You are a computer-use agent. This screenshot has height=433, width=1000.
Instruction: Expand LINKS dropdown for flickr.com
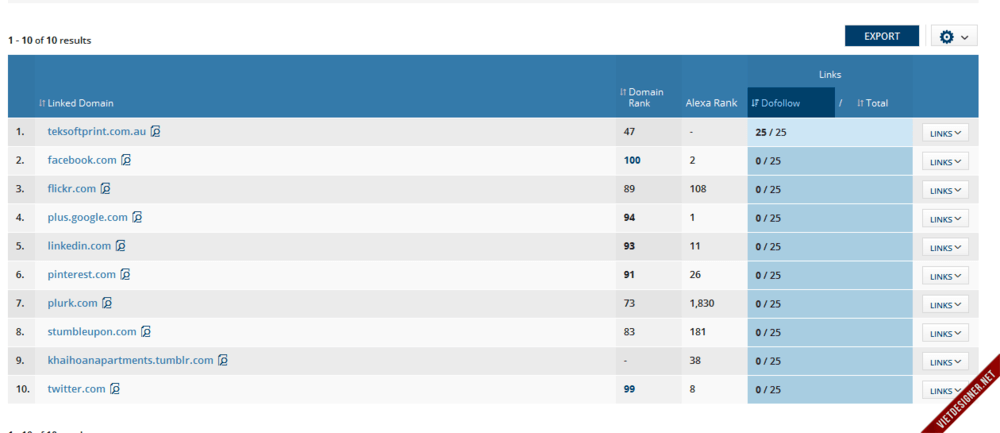coord(945,190)
